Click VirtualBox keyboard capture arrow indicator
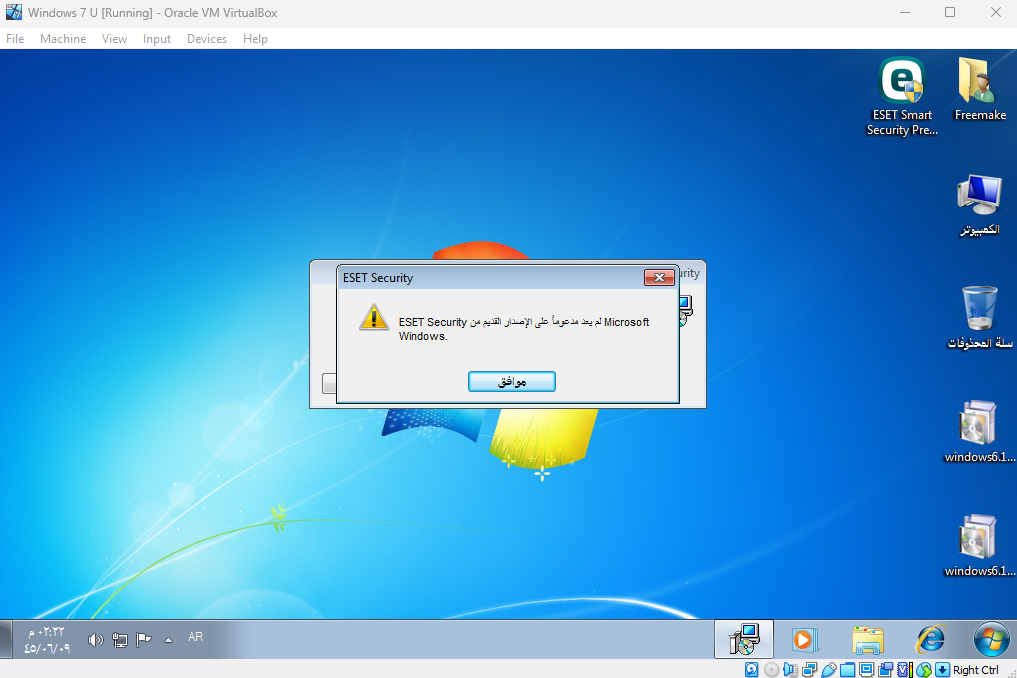Viewport: 1017px width, 678px height. 942,670
